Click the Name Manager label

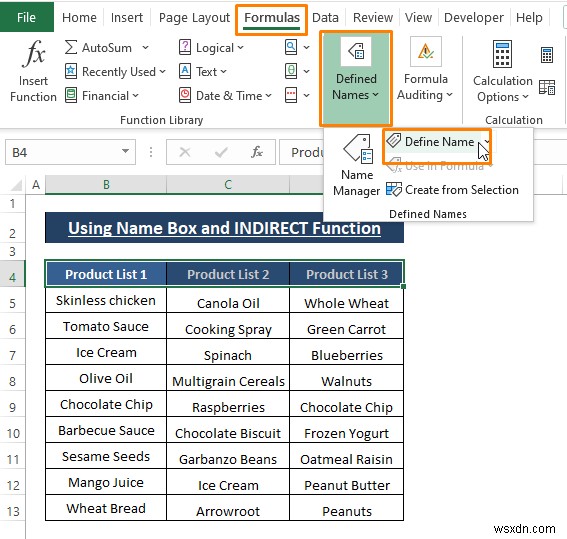click(357, 183)
